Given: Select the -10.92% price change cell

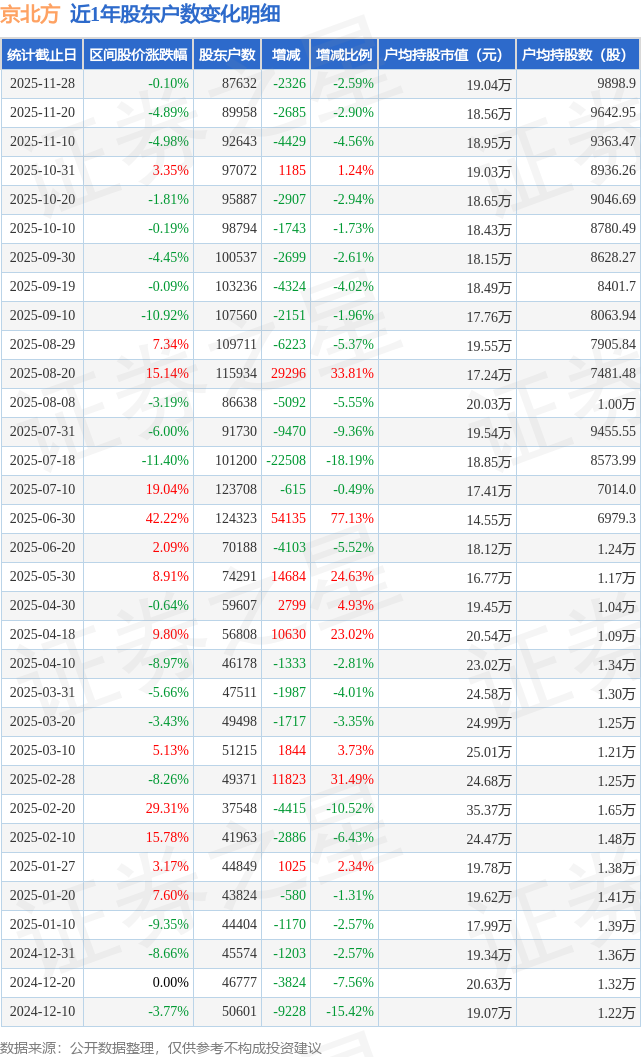Looking at the screenshot, I should (164, 316).
